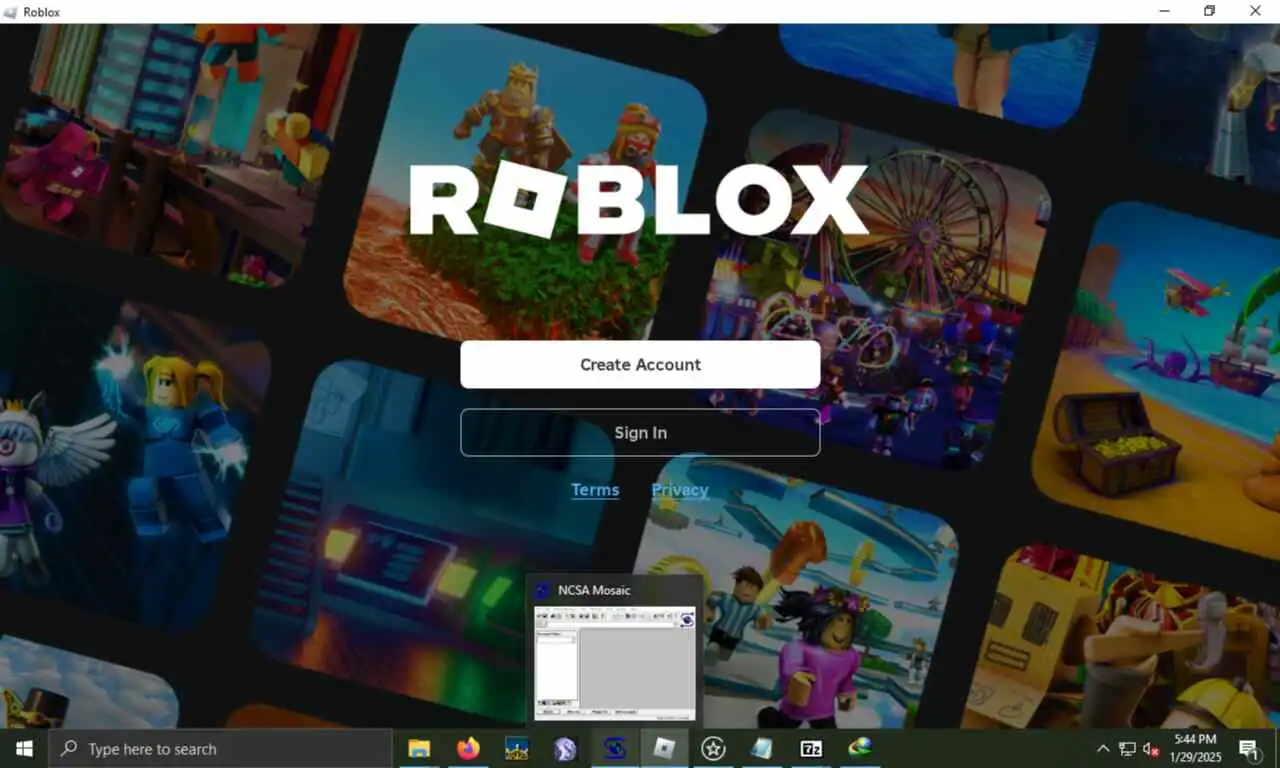The height and width of the screenshot is (768, 1280).
Task: Open the notification center icon
Action: coord(1249,749)
